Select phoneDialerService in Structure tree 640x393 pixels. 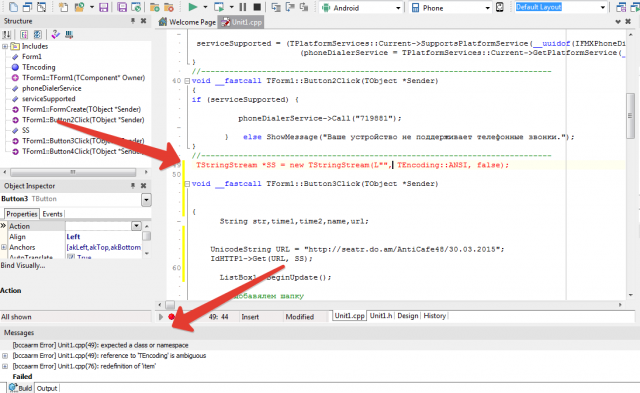(x=51, y=88)
